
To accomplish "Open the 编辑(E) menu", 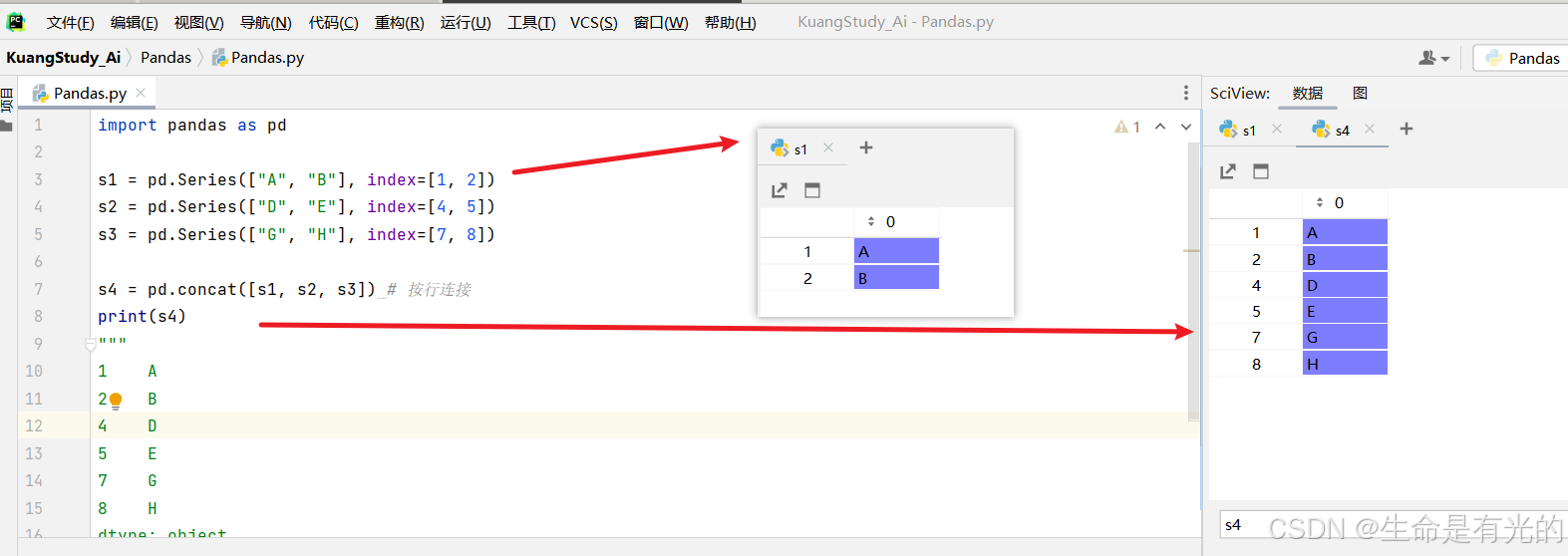I will click(x=134, y=22).
